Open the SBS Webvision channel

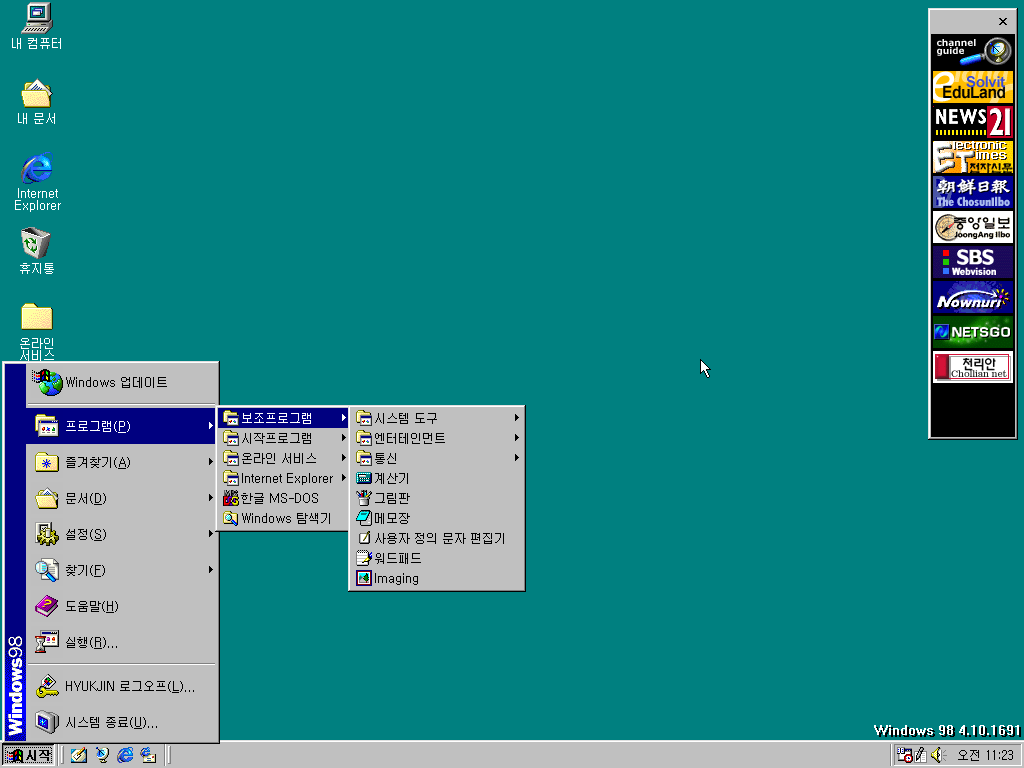[972, 263]
